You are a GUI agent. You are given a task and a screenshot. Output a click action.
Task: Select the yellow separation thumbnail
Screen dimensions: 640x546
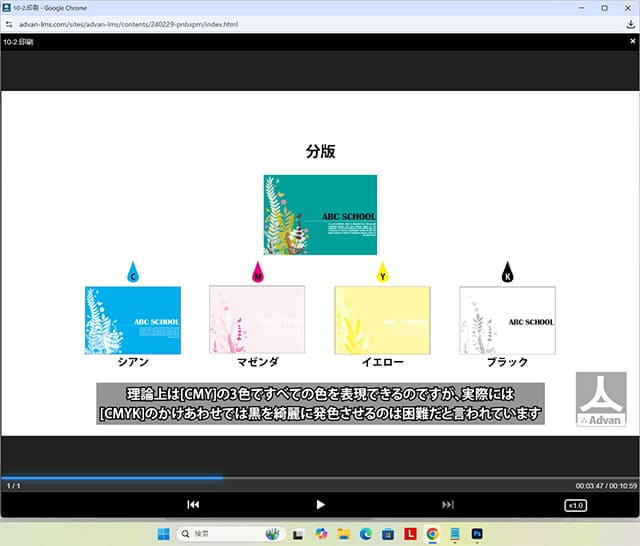click(x=382, y=320)
